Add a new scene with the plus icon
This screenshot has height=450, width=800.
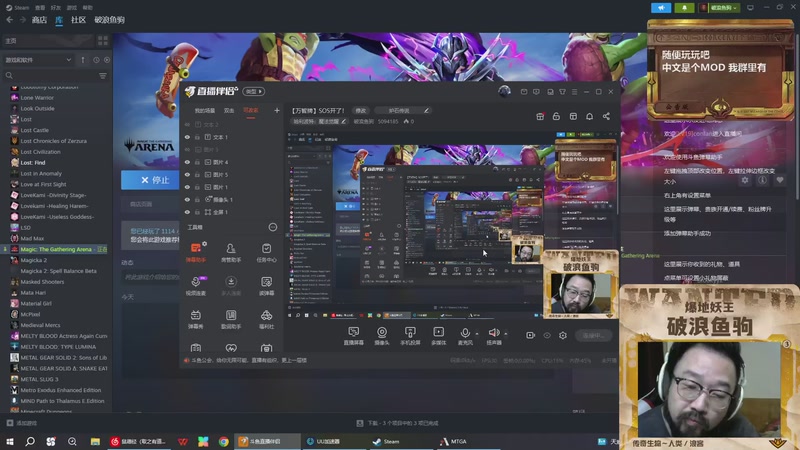coord(277,110)
